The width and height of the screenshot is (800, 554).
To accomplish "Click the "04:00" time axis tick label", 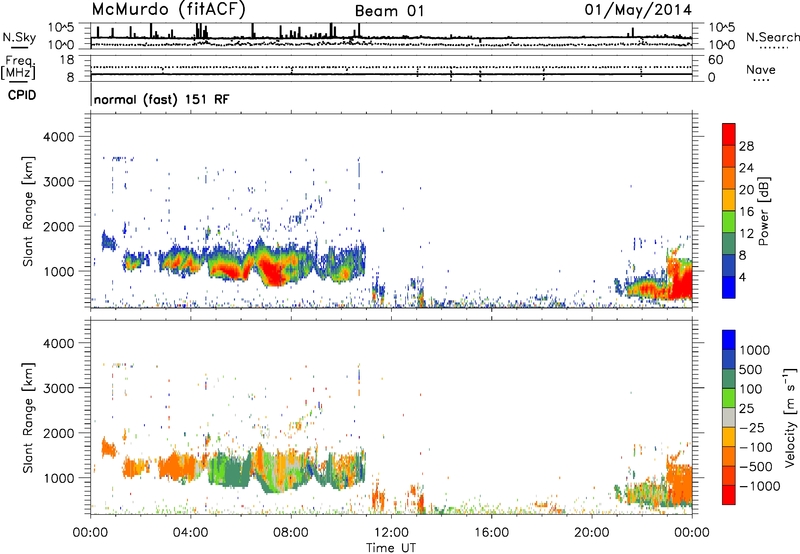I will [190, 533].
